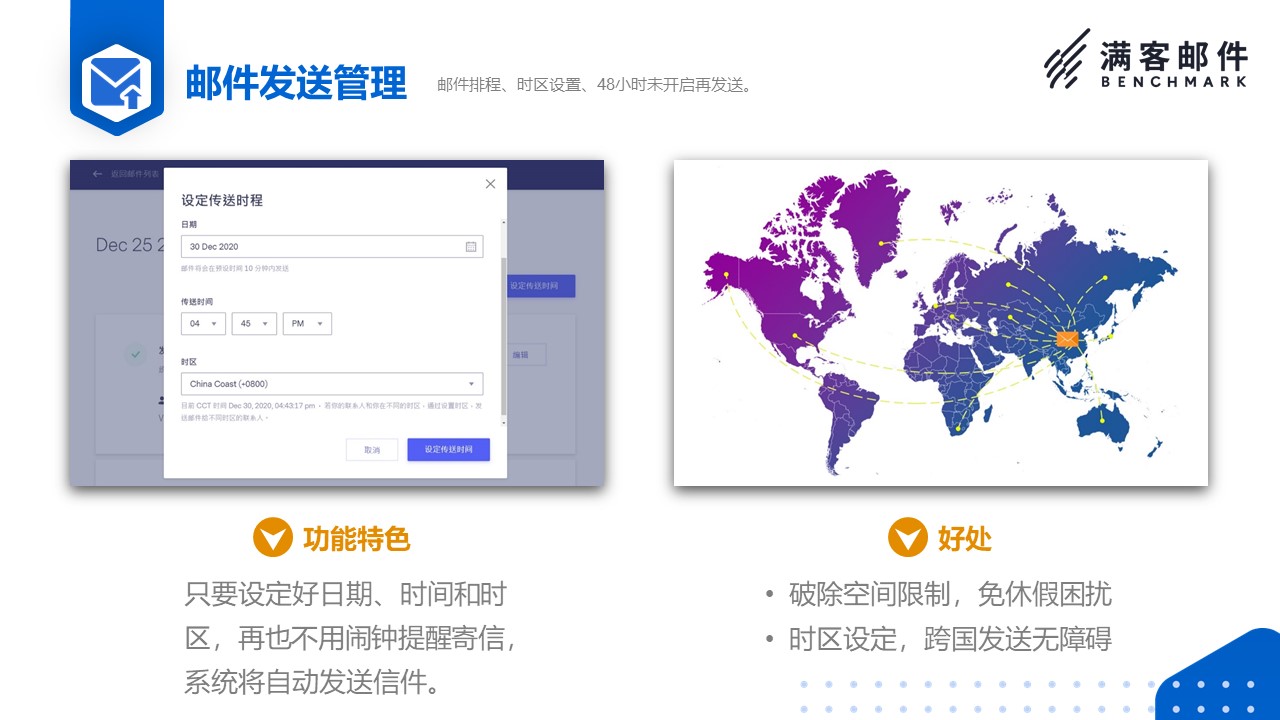Open the China Coast (+0800) timezone dropdown

coord(332,383)
